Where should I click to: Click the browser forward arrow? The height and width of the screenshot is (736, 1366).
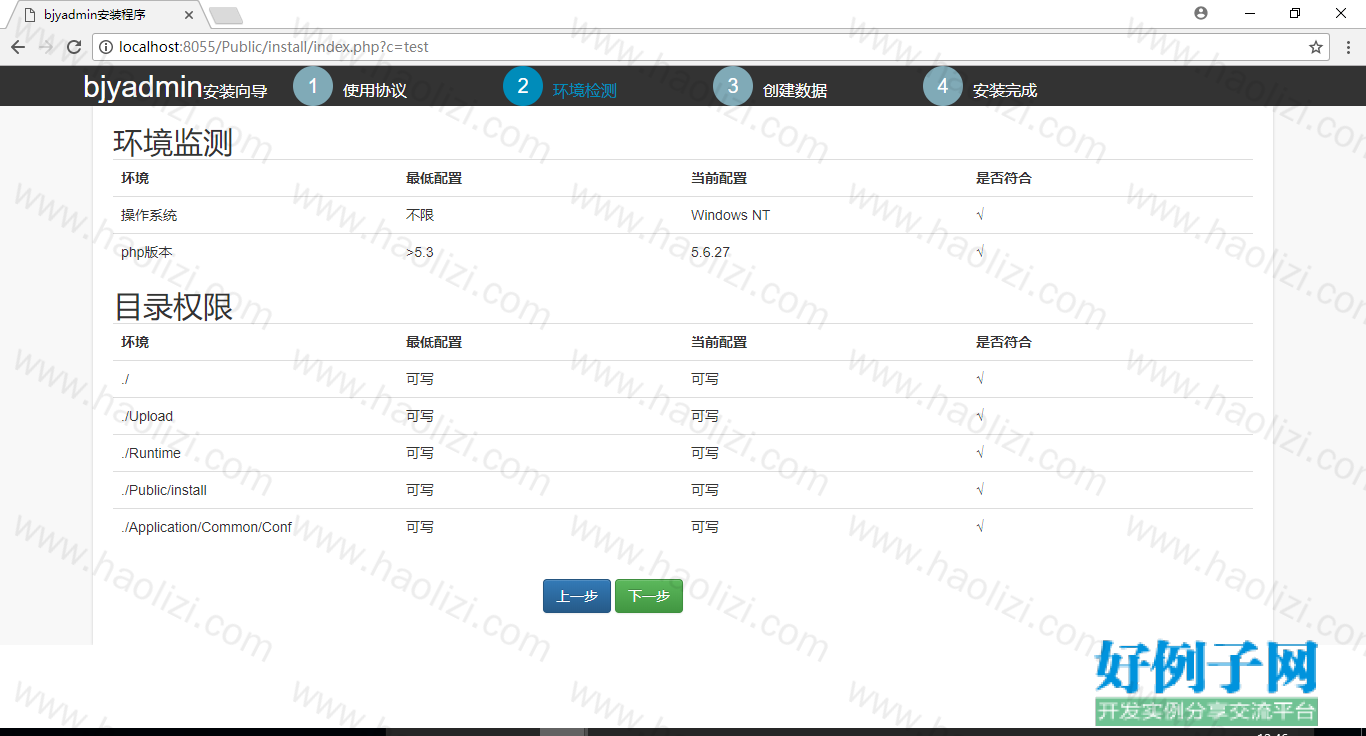tap(45, 47)
